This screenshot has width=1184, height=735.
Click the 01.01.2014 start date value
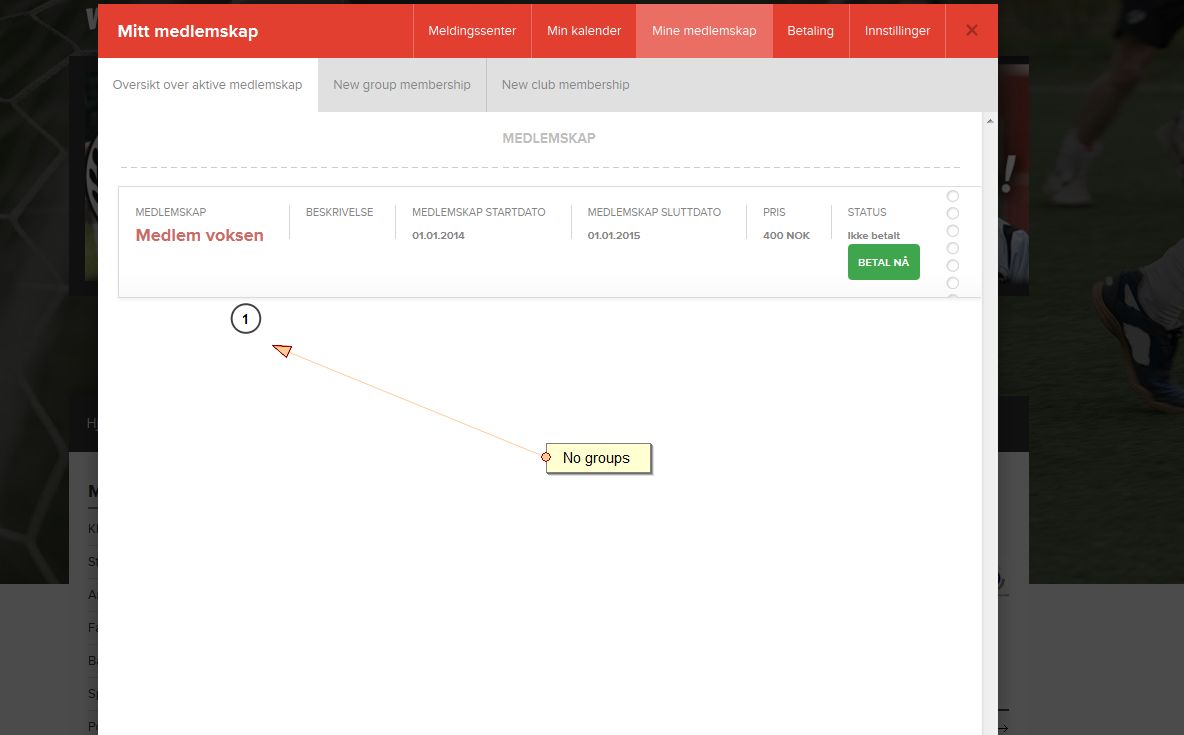coord(438,236)
